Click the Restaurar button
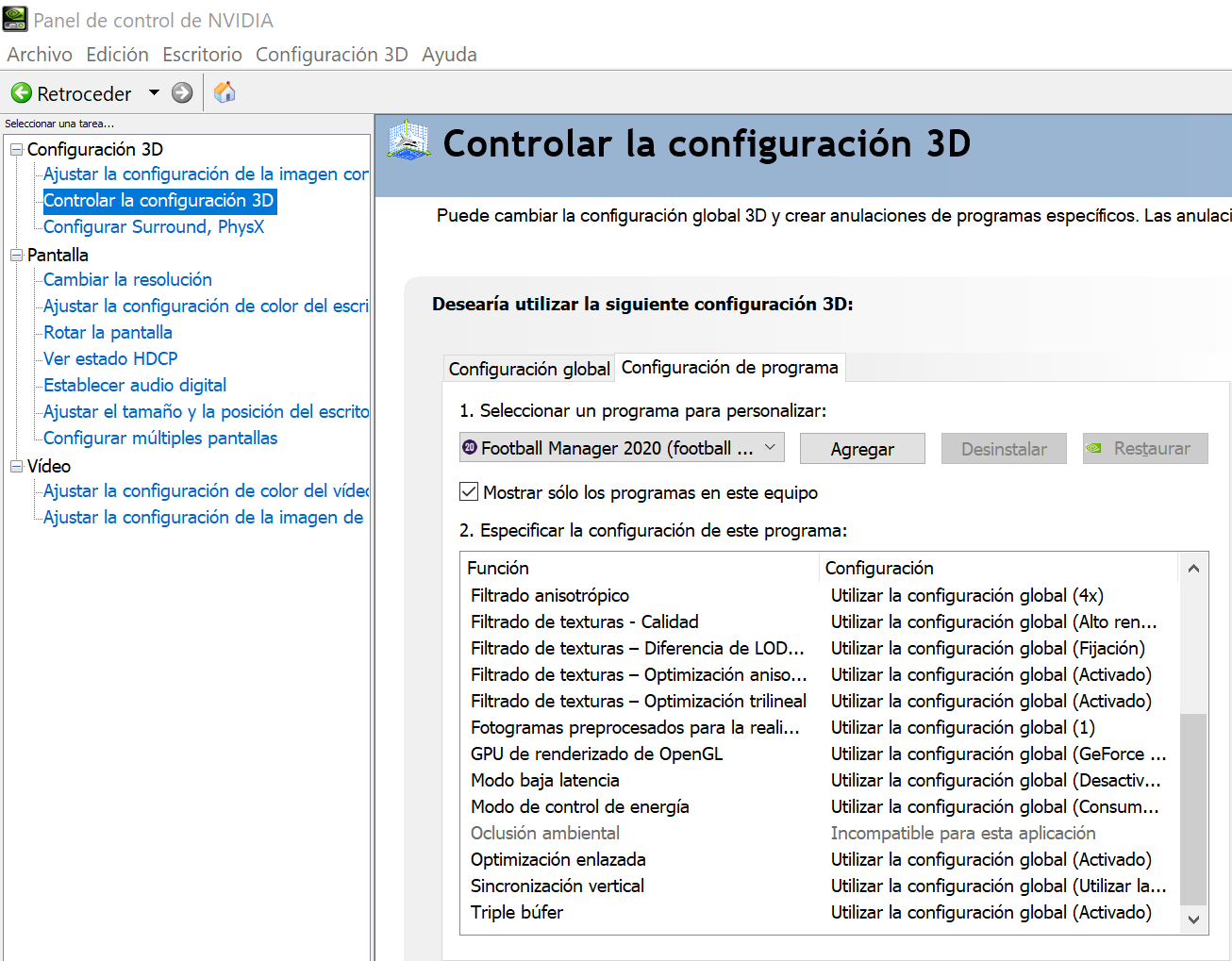This screenshot has width=1232, height=961. tap(1145, 449)
